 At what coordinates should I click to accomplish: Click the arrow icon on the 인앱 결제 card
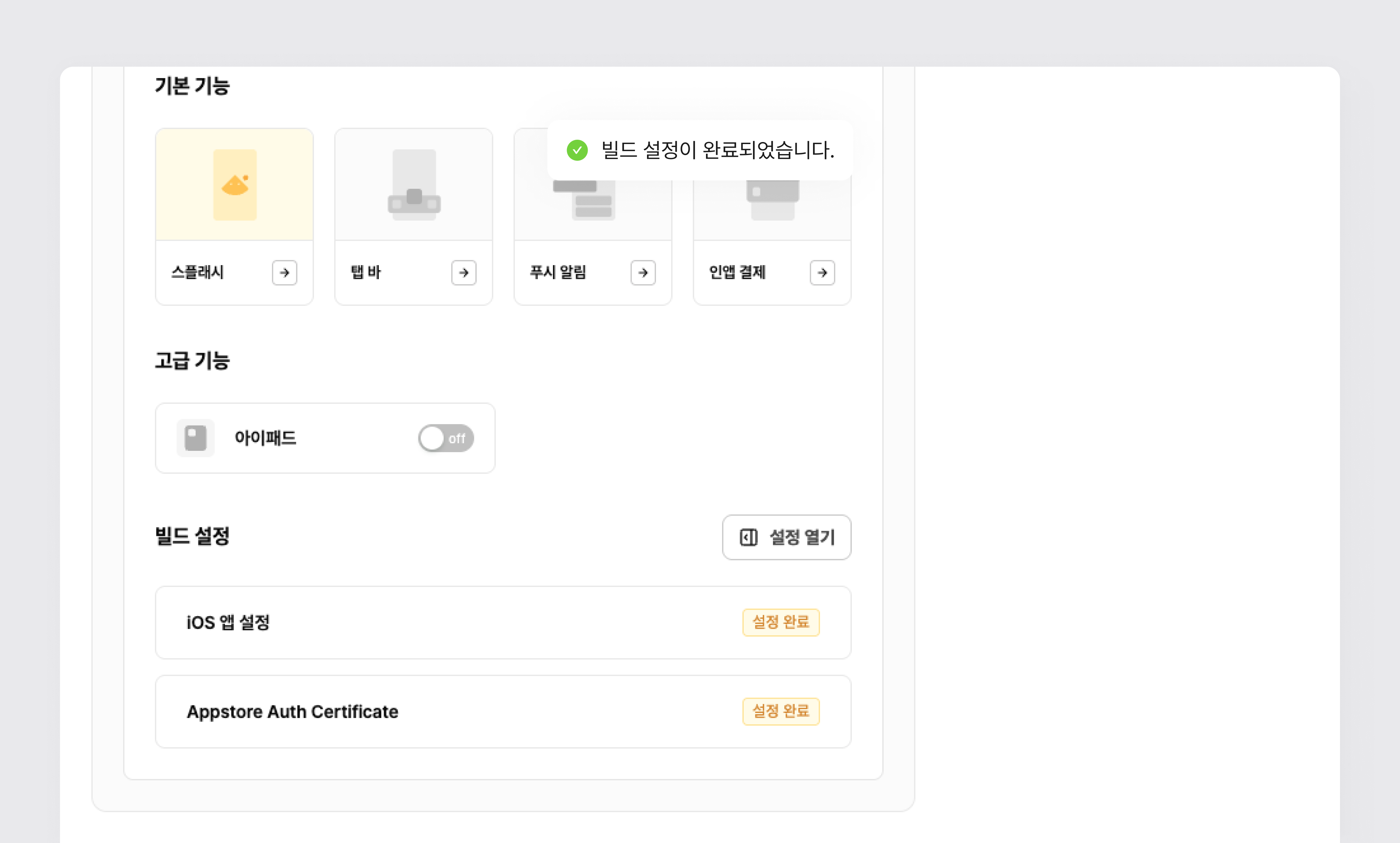point(822,273)
